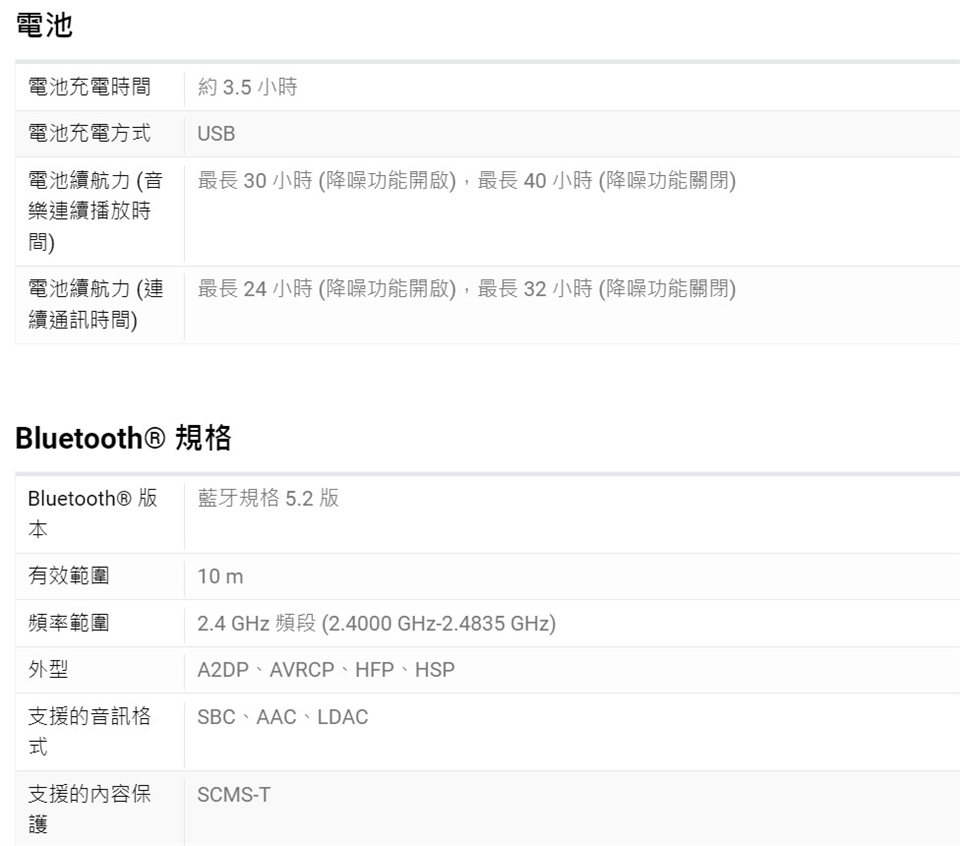Click the A2DP, AVRCP, HFP, HSP profiles text
Viewport: 960px width, 846px height.
coord(325,670)
